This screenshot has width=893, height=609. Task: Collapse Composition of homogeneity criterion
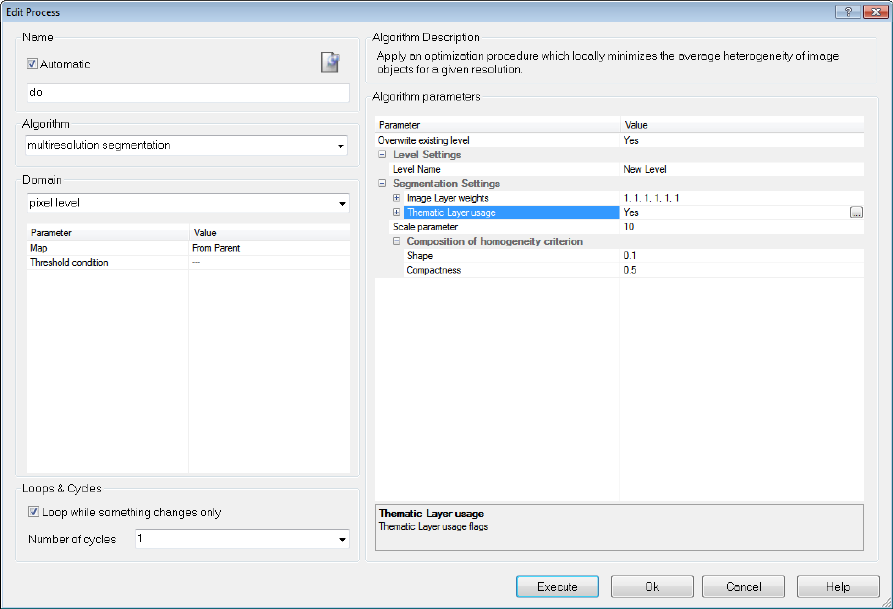pos(396,241)
